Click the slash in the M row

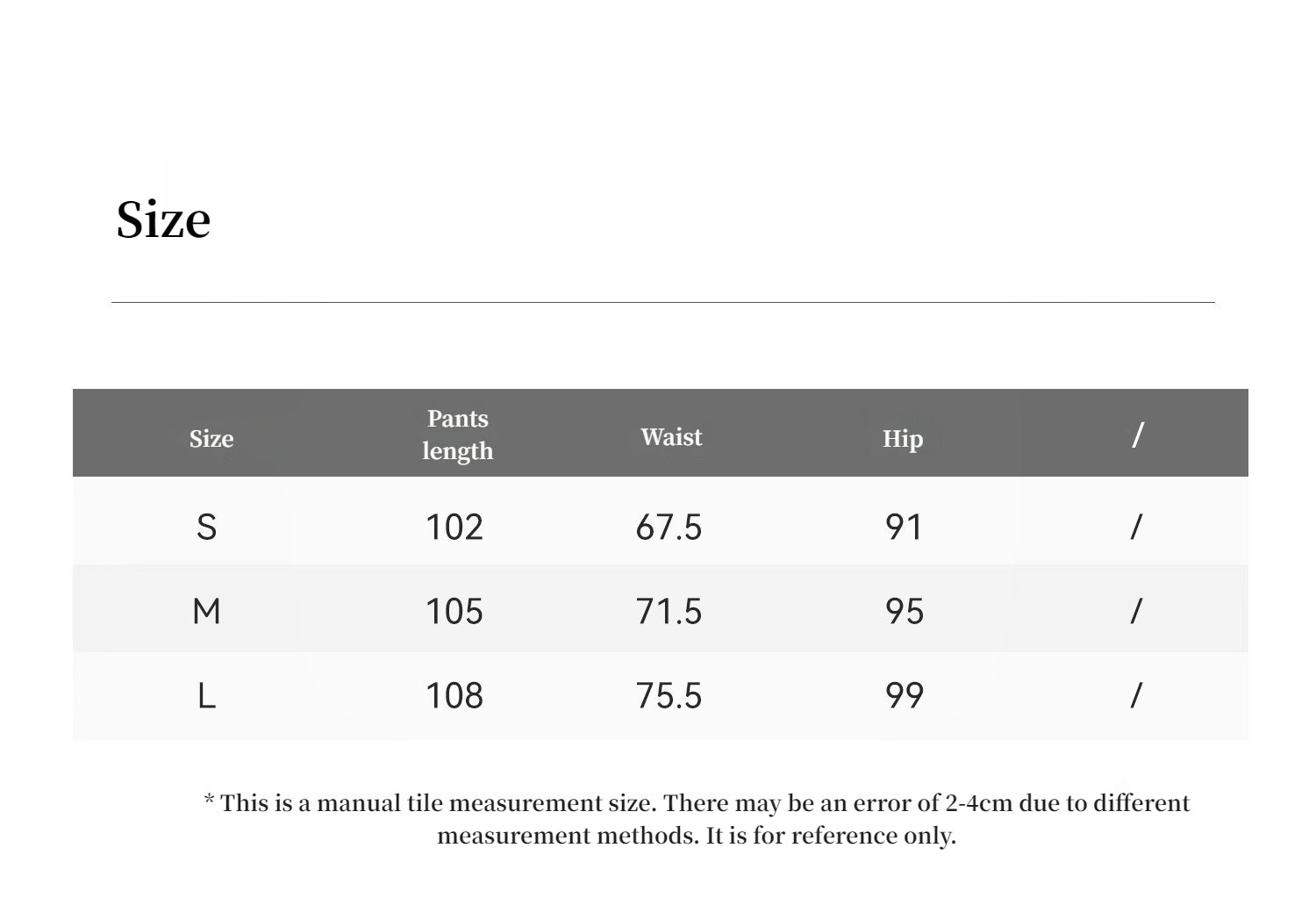1136,611
